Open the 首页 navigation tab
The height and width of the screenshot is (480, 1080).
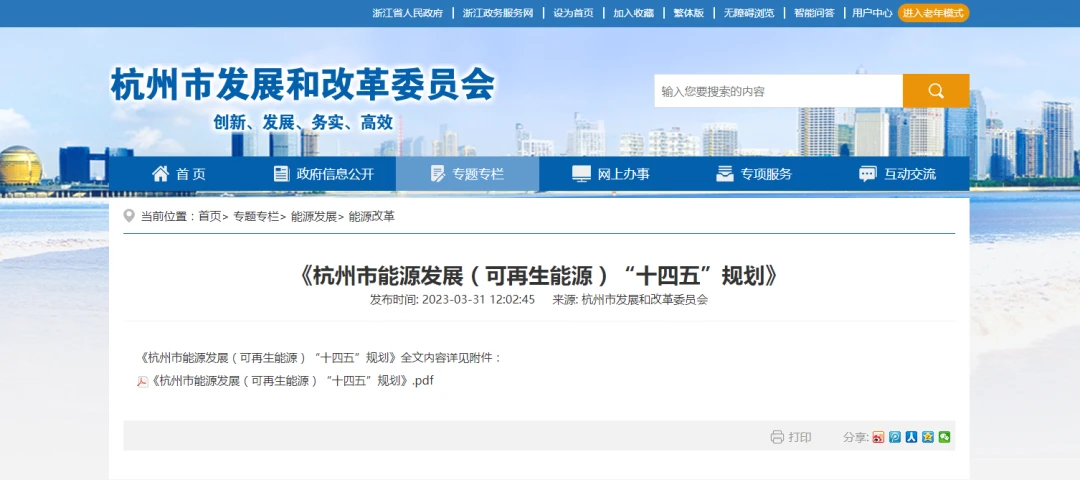pyautogui.click(x=179, y=174)
